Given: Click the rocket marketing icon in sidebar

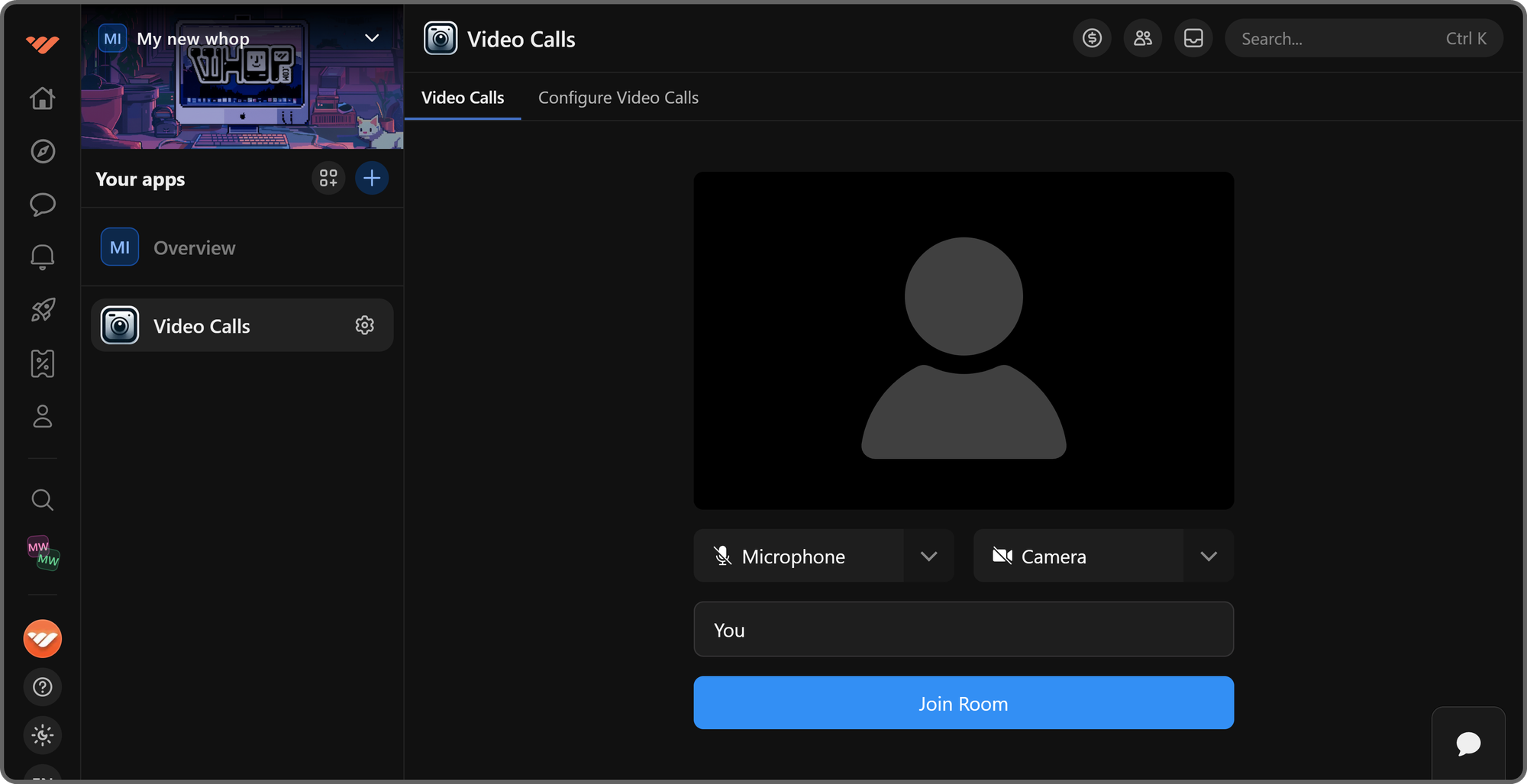Looking at the screenshot, I should coord(43,310).
